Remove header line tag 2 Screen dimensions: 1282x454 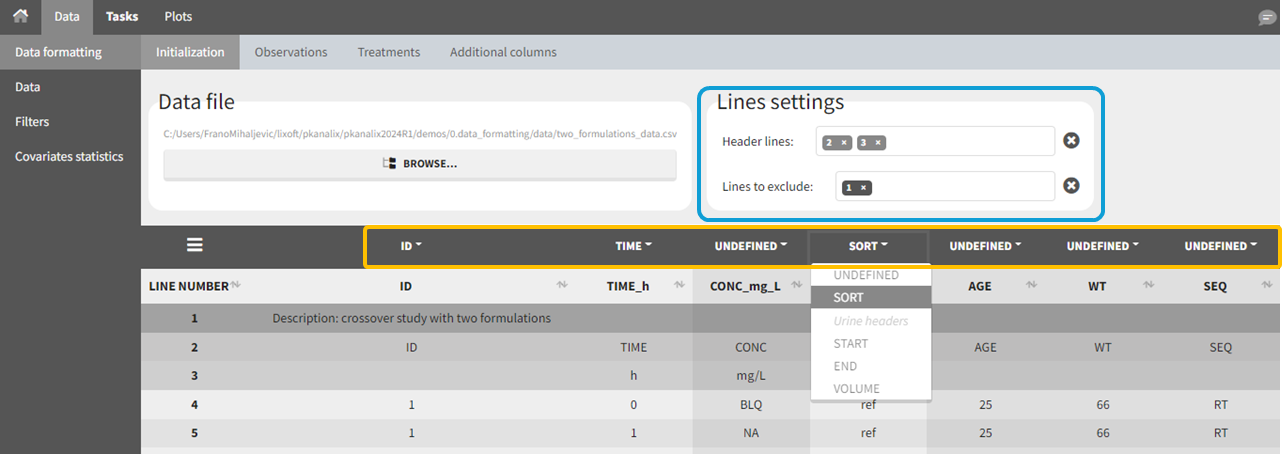(x=844, y=142)
